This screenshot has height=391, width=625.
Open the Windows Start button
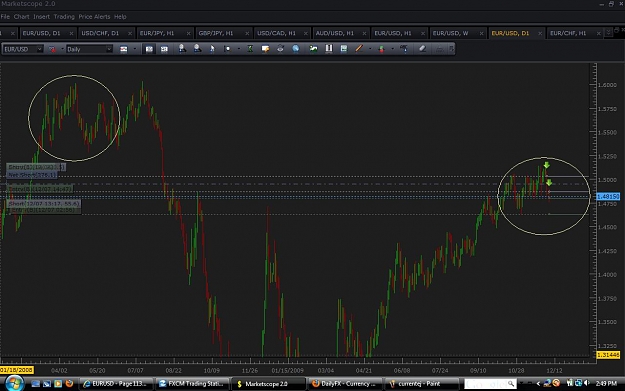click(x=14, y=383)
